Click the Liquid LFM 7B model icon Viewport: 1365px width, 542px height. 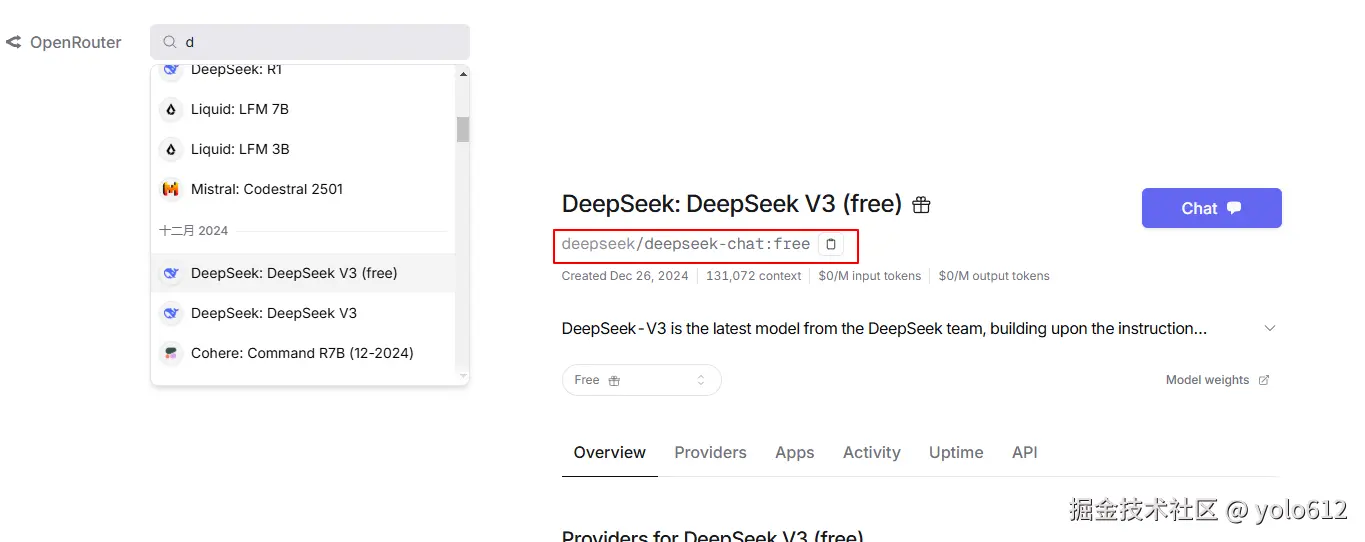click(171, 109)
